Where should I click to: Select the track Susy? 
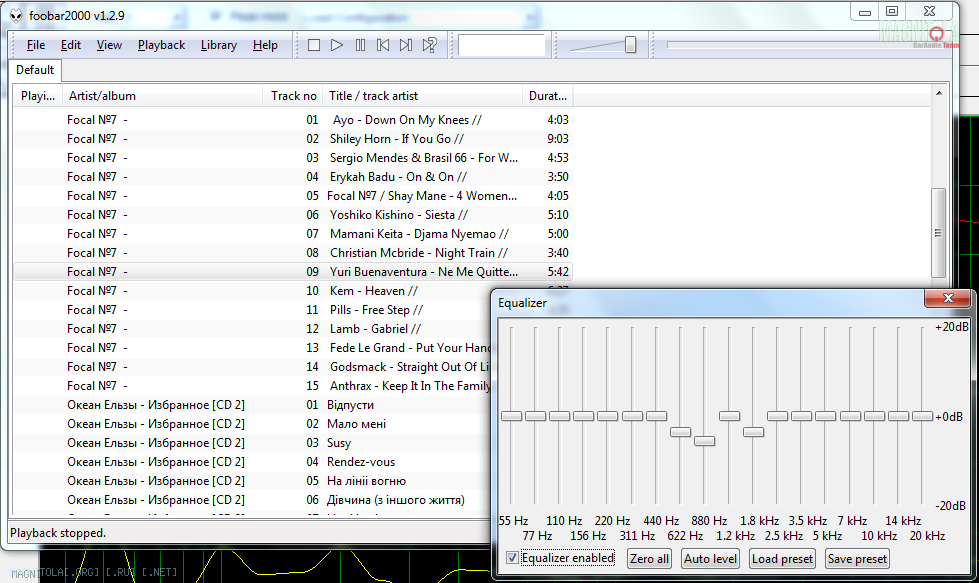coord(252,443)
